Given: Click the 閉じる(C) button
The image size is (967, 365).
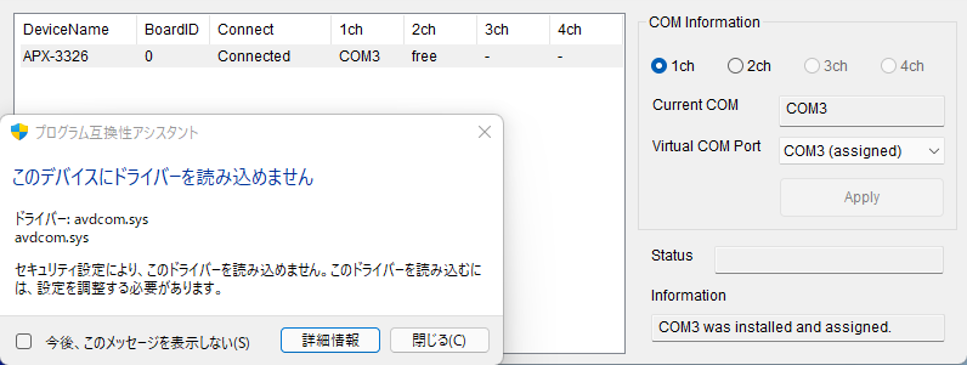Looking at the screenshot, I should 440,340.
